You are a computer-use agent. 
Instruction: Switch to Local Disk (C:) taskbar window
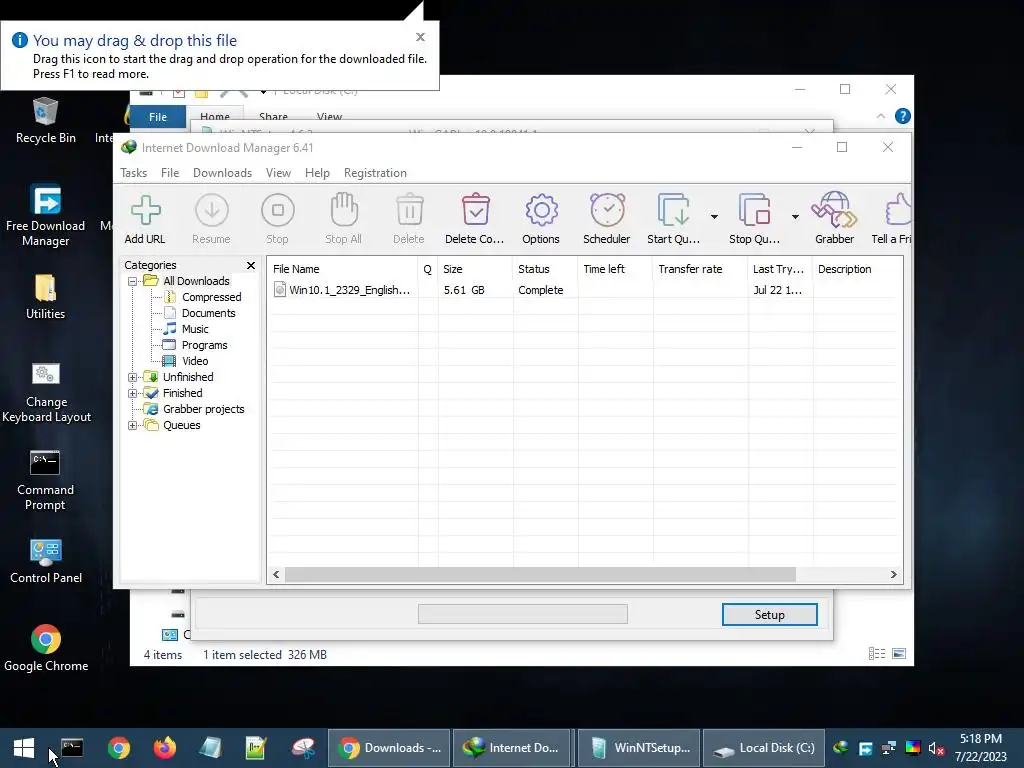(x=764, y=748)
